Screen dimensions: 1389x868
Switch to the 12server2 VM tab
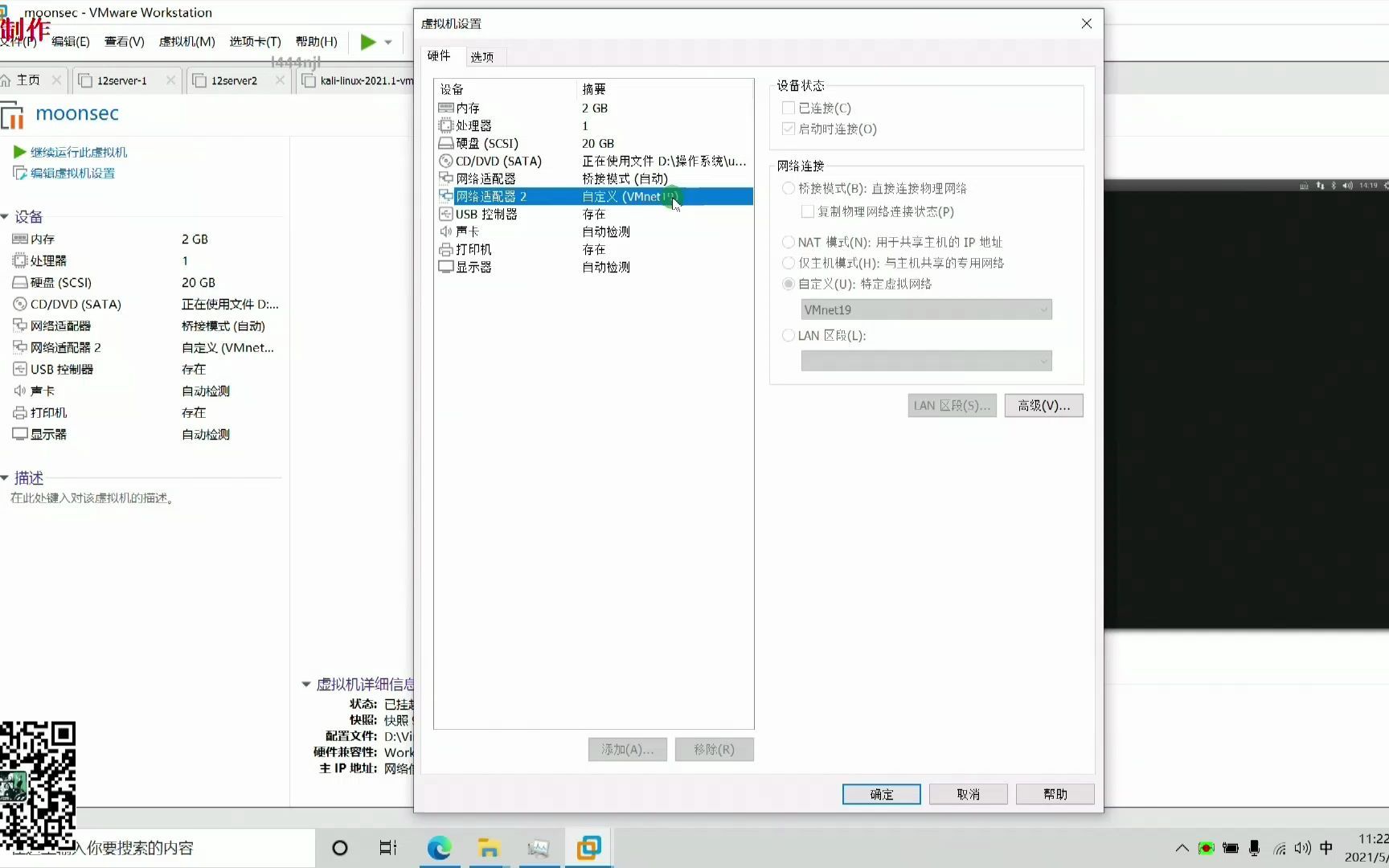[x=234, y=80]
